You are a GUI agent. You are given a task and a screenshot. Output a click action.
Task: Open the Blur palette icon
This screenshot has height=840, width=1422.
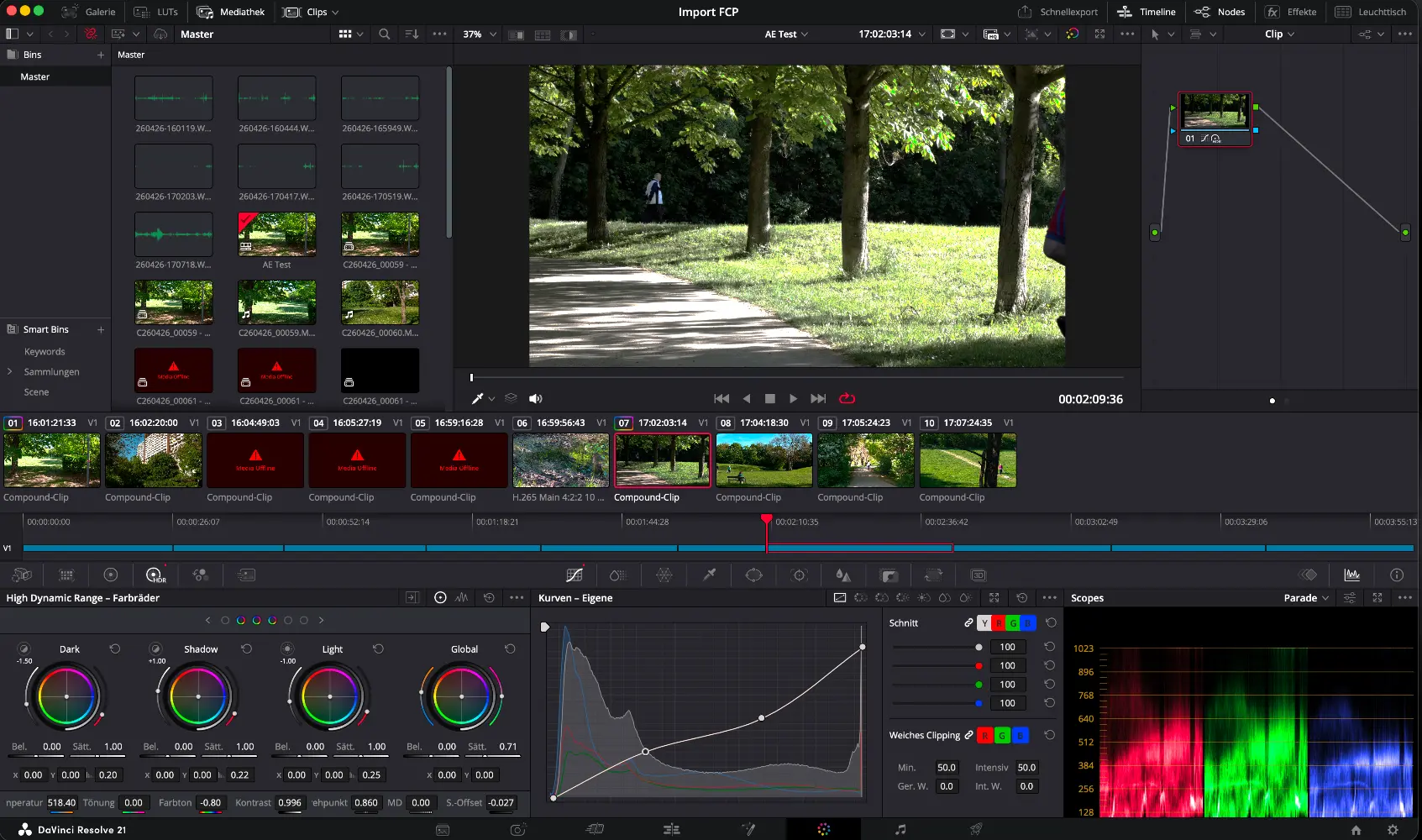(x=843, y=575)
